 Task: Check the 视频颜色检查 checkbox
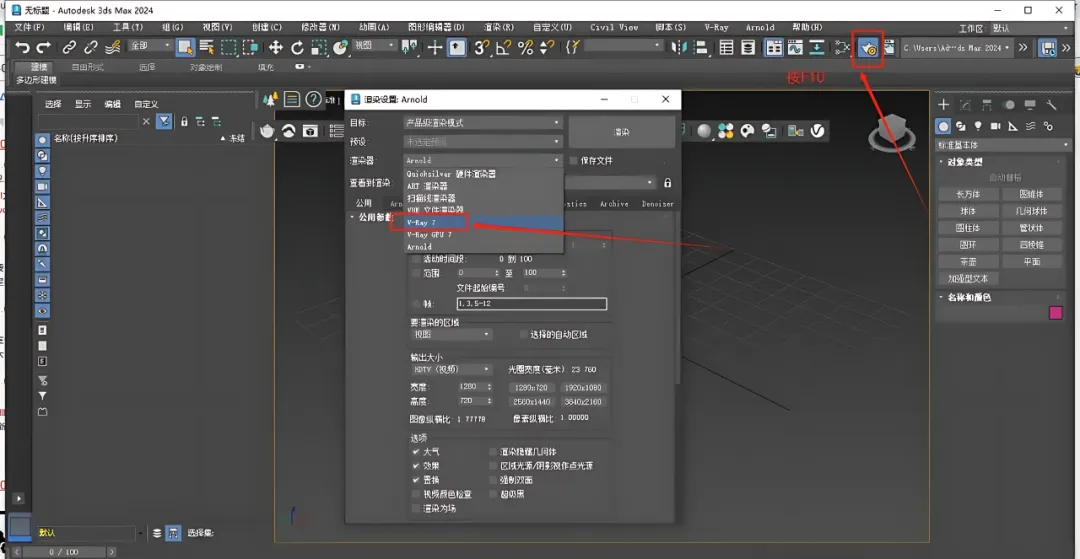[415, 494]
